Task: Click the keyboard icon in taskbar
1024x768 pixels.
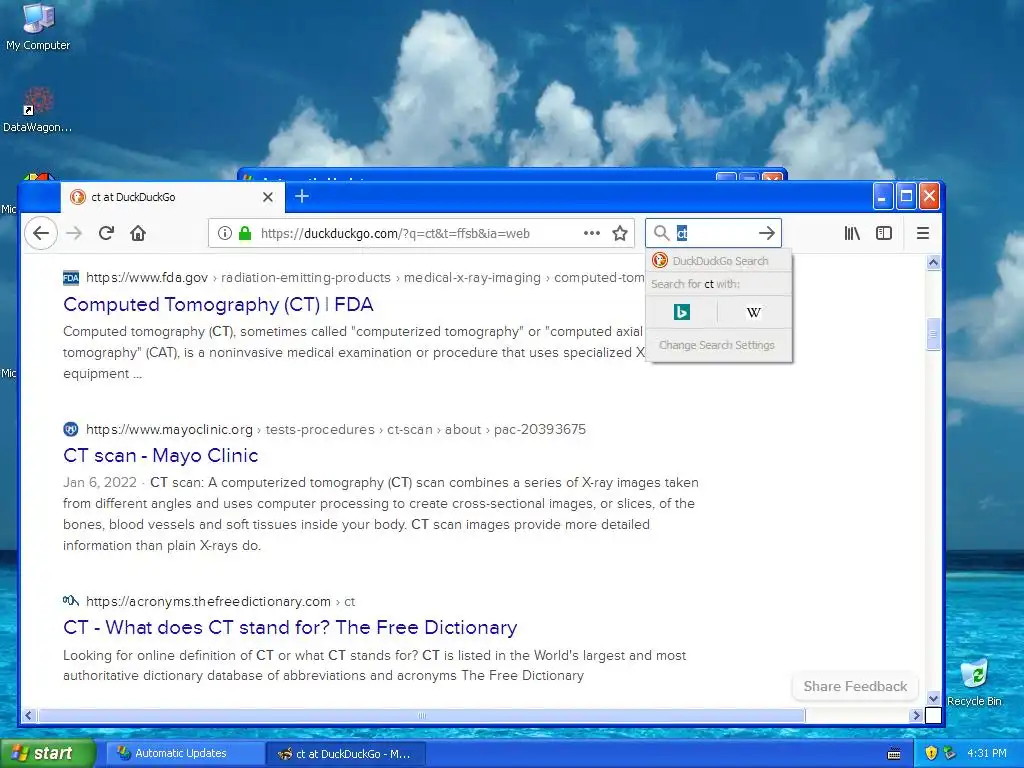Action: pyautogui.click(x=894, y=754)
